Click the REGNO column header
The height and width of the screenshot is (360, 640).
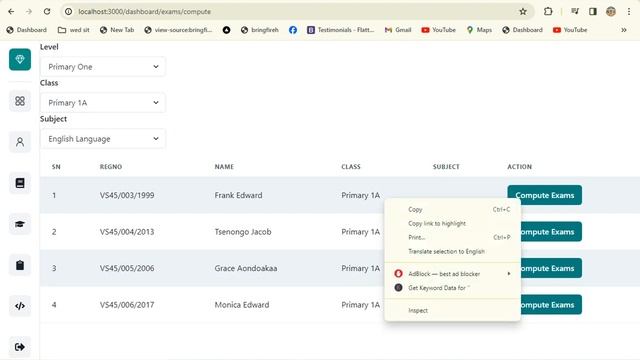[x=111, y=167]
